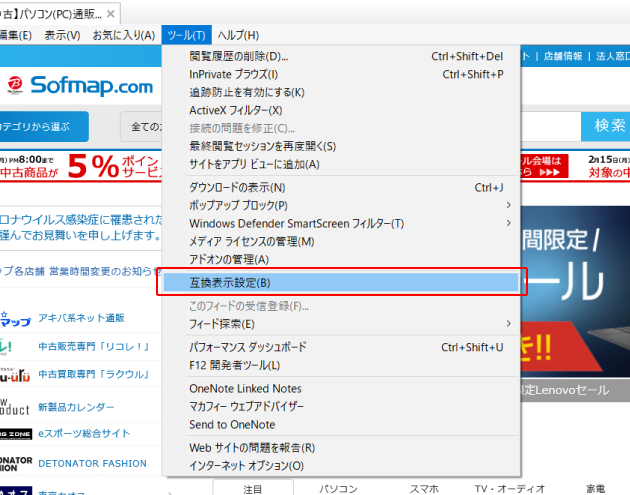Switch to the TV・オーディオ tab
This screenshot has height=495, width=630.
tap(509, 489)
